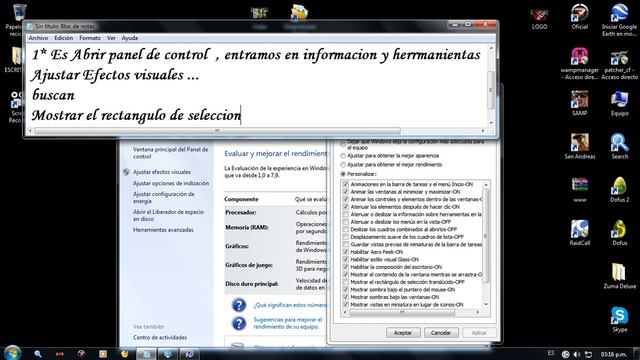Image resolution: width=640 pixels, height=360 pixels.
Task: Select 'Ajustar para obtener la mejor apariencia' radio
Action: (x=343, y=156)
